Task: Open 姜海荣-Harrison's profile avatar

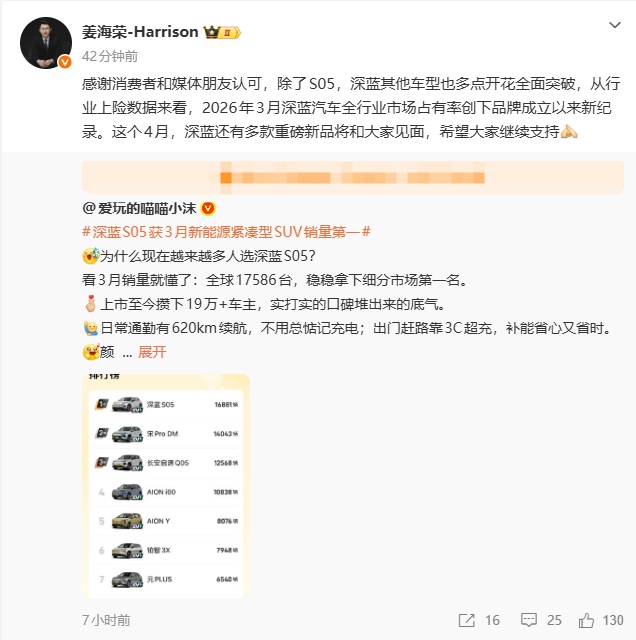Action: pos(46,43)
